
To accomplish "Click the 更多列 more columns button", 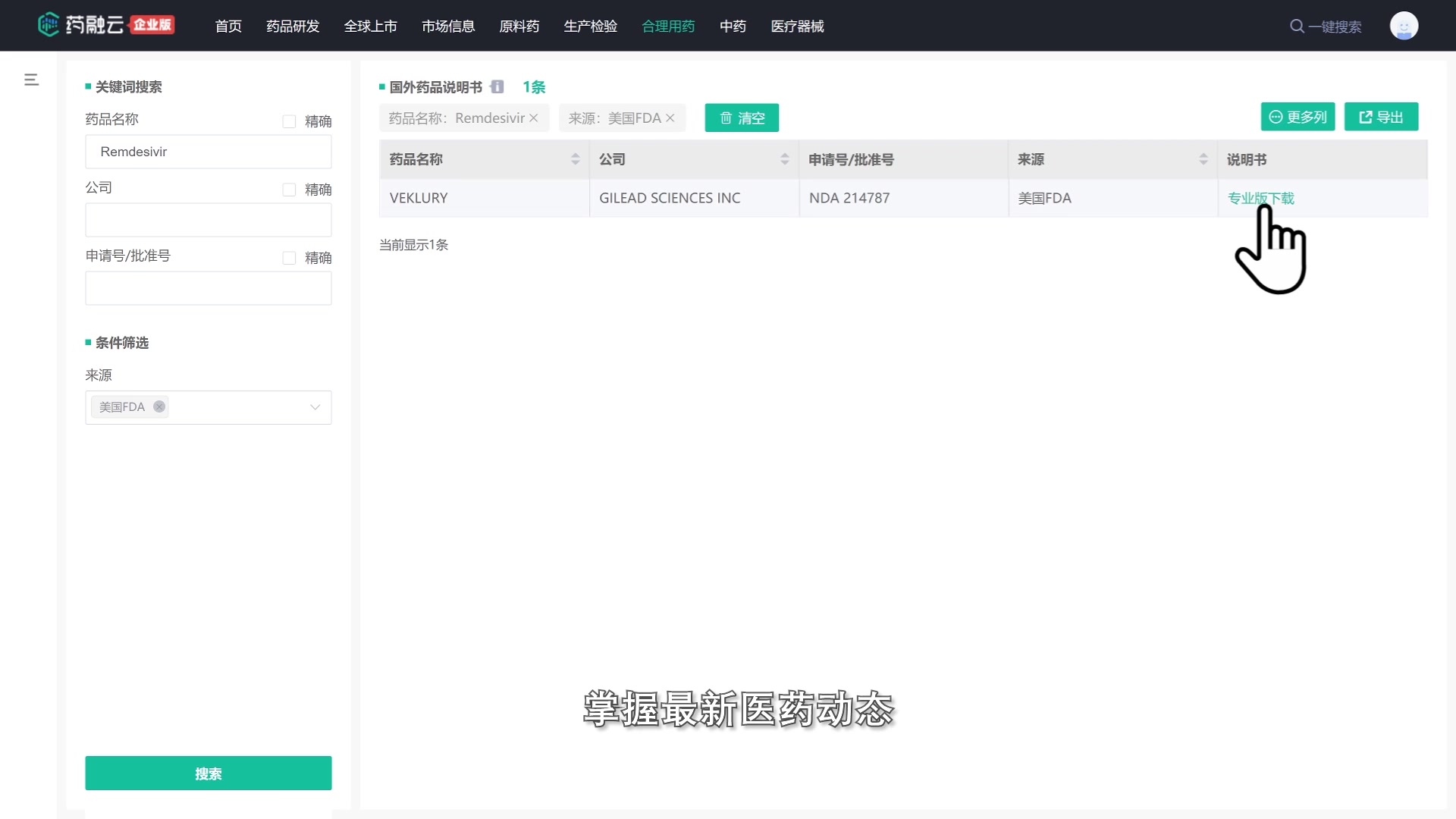I will [x=1298, y=117].
